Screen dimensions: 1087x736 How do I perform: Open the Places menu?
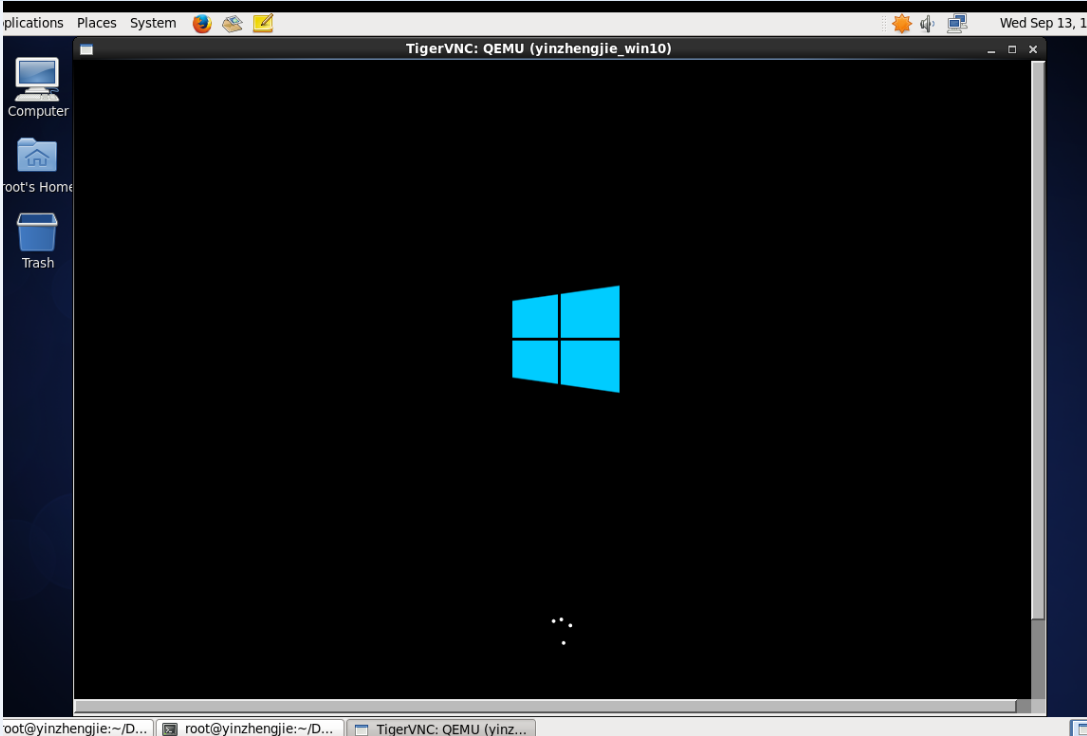coord(96,23)
